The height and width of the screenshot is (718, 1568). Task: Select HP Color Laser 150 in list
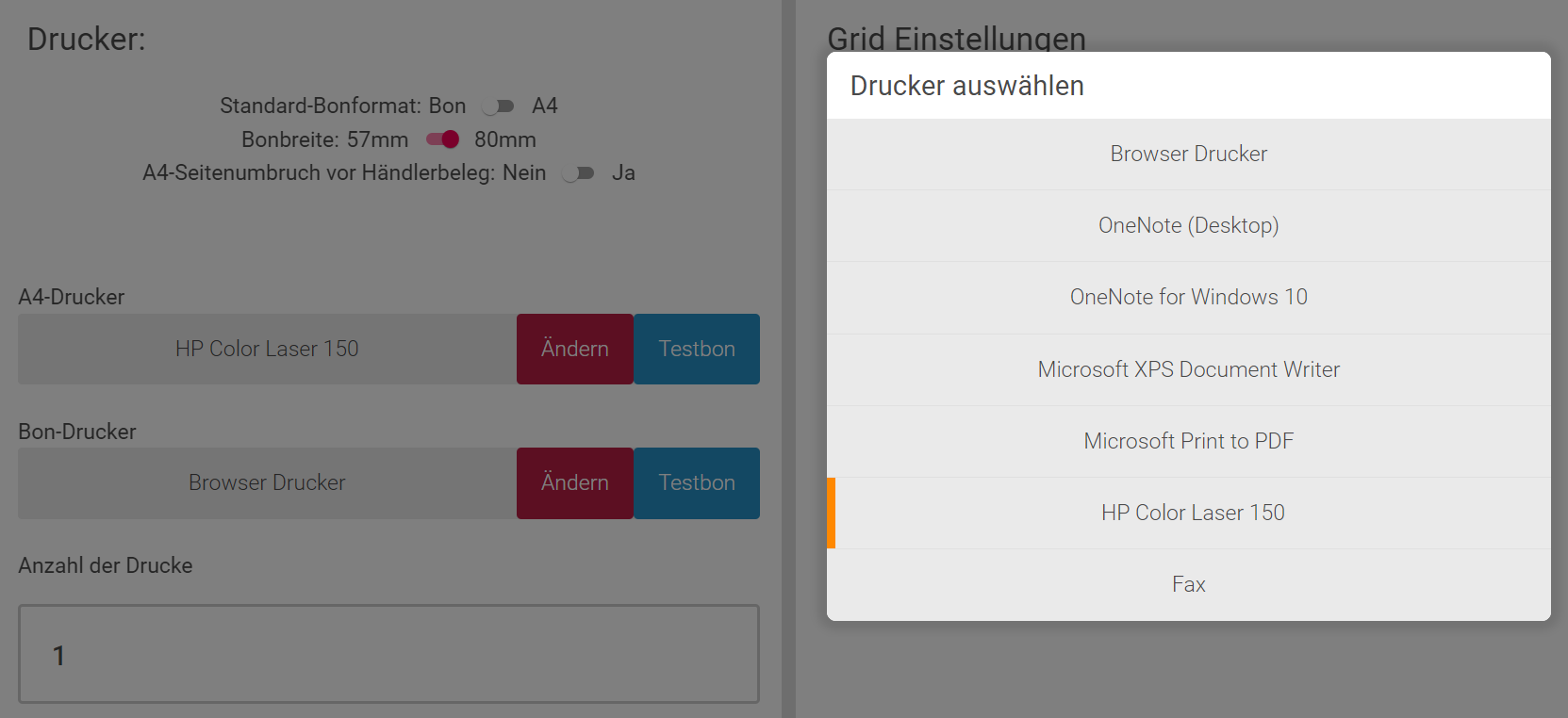click(x=1192, y=513)
